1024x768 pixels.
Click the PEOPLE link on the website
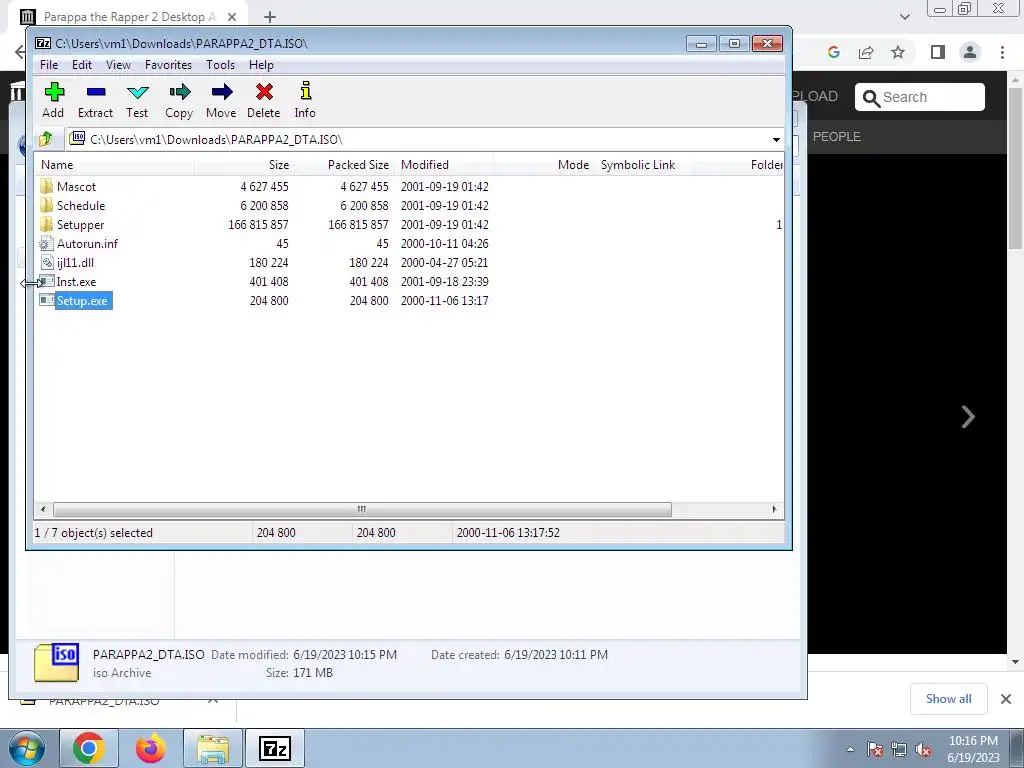(x=837, y=136)
